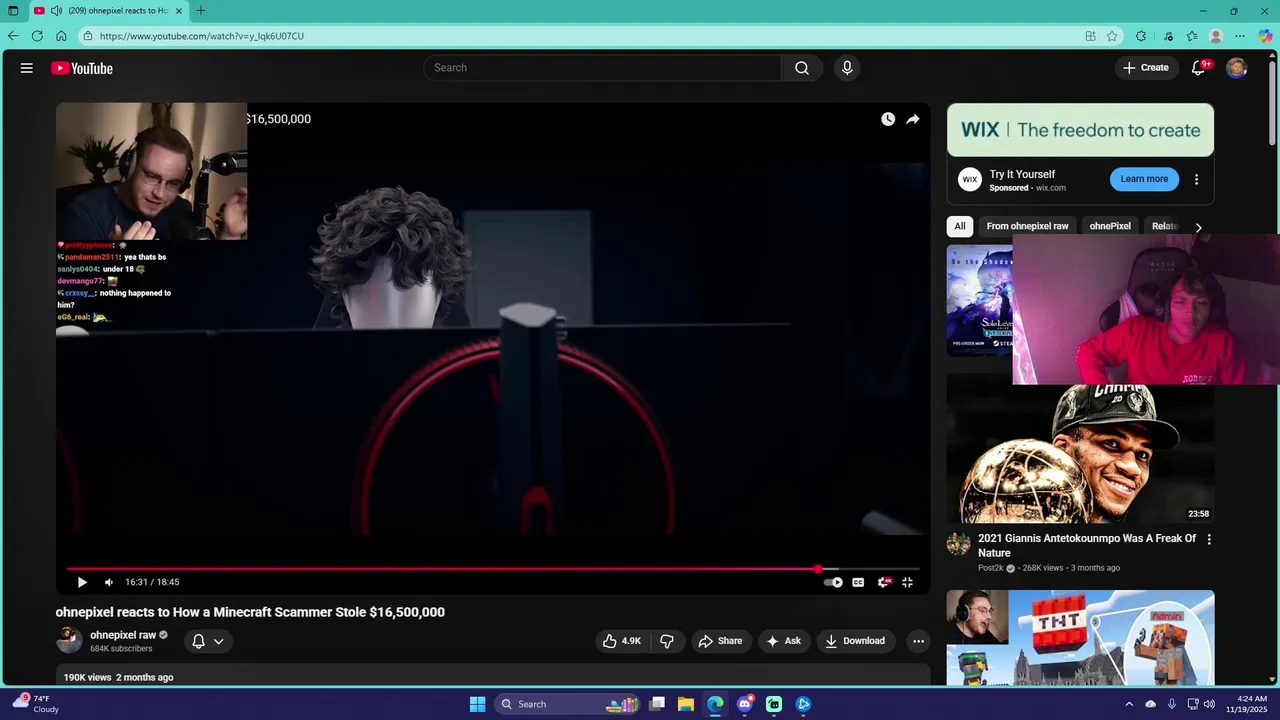Open YouTube notifications bell

(1199, 68)
